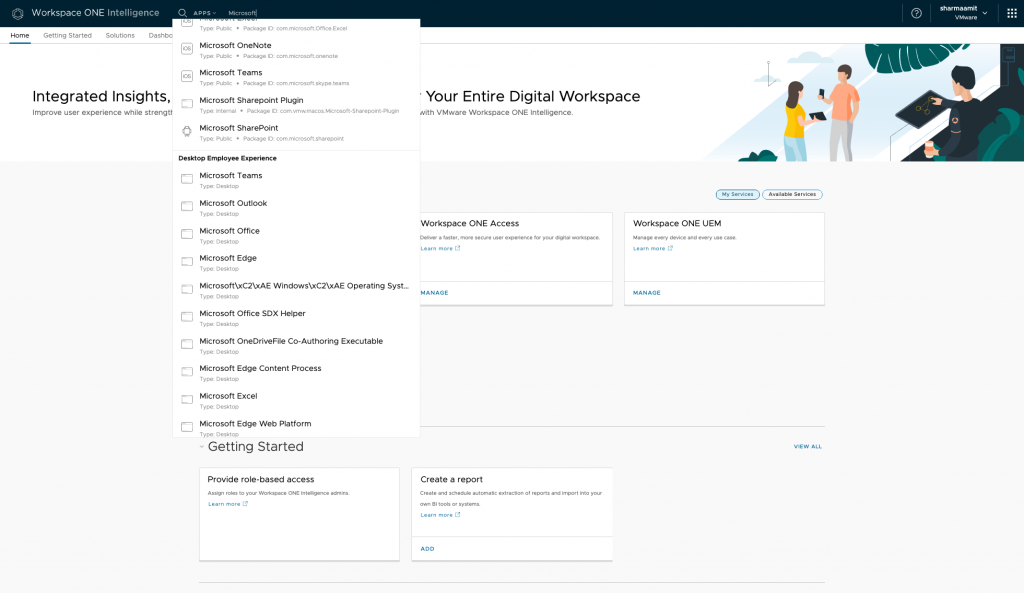
Task: Click the Workspace ONE Intelligence logo icon
Action: click(17, 13)
